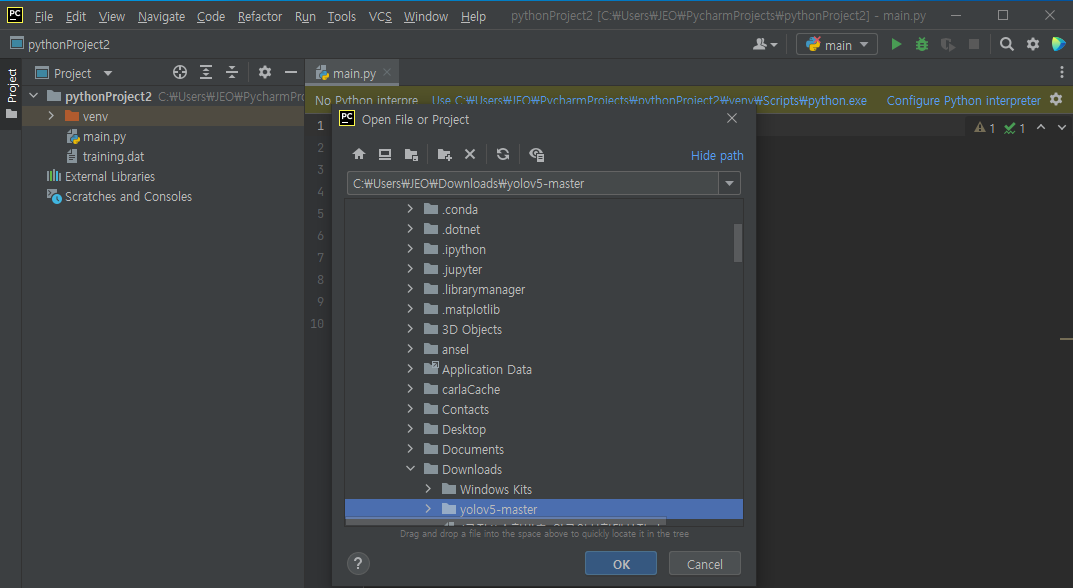The width and height of the screenshot is (1073, 588).
Task: Click the file tree vertical scrollbar
Action: (x=738, y=242)
